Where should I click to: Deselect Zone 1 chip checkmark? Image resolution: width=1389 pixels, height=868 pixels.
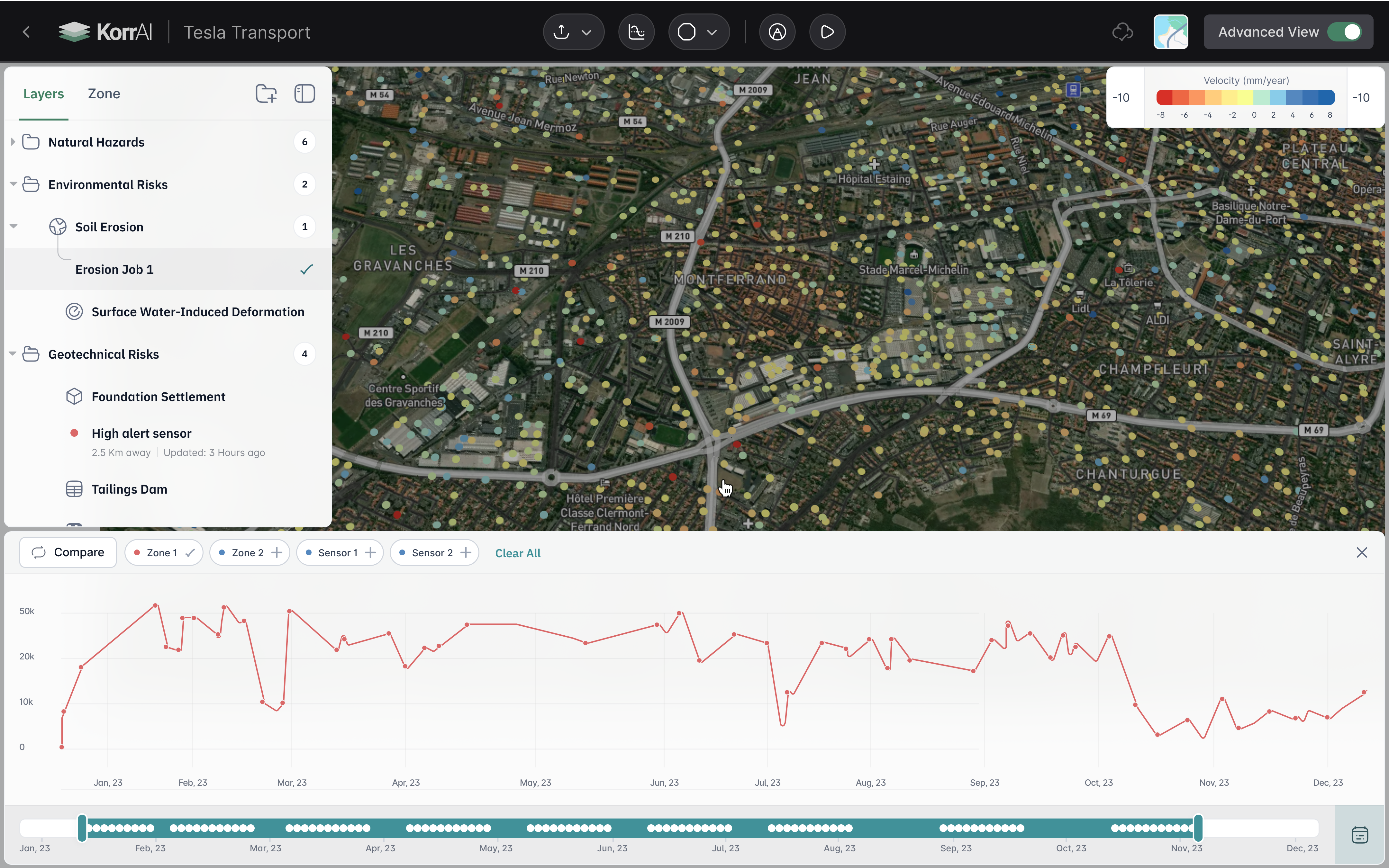190,552
